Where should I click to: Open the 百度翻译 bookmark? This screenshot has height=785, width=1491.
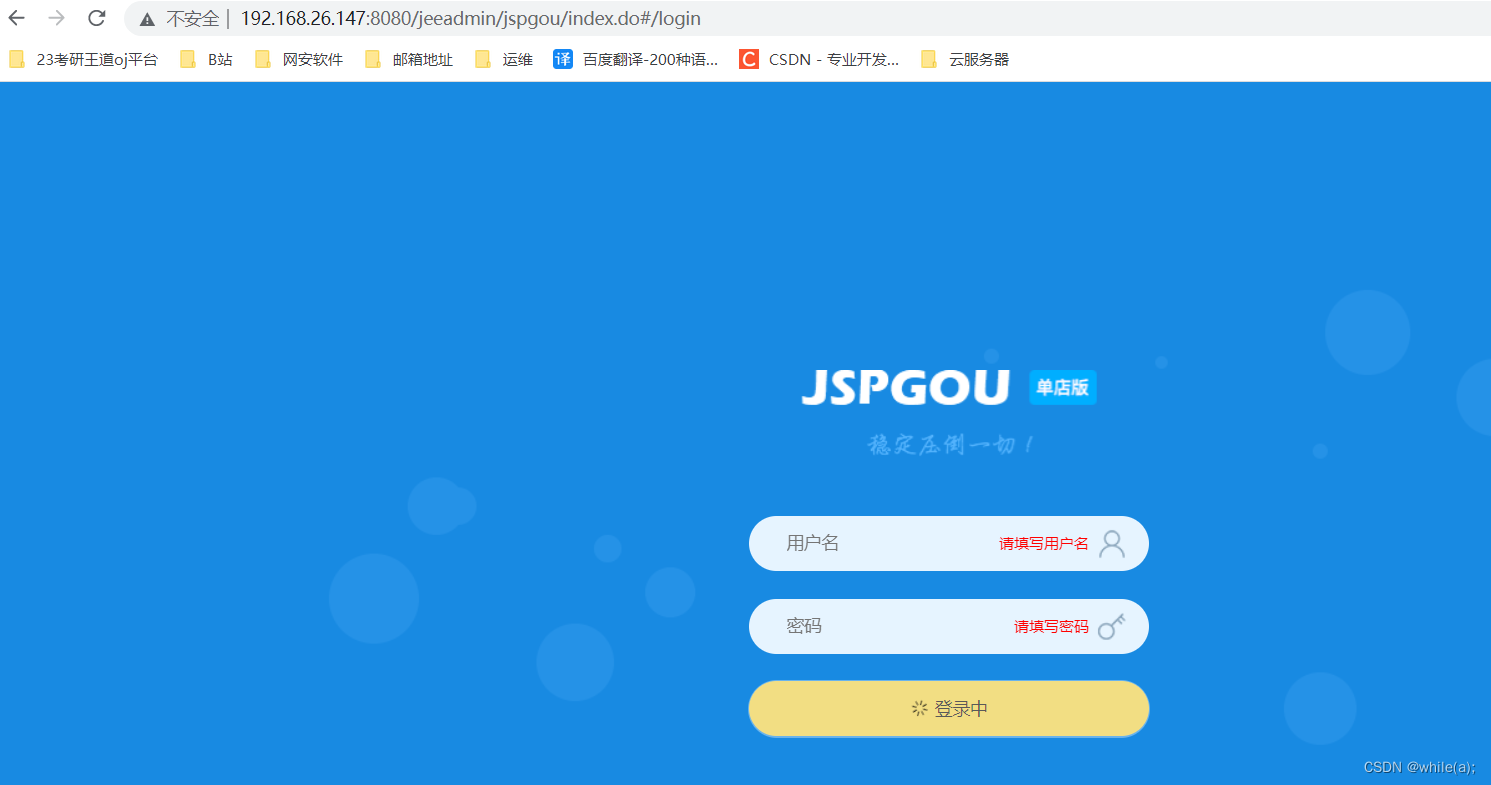coord(636,60)
